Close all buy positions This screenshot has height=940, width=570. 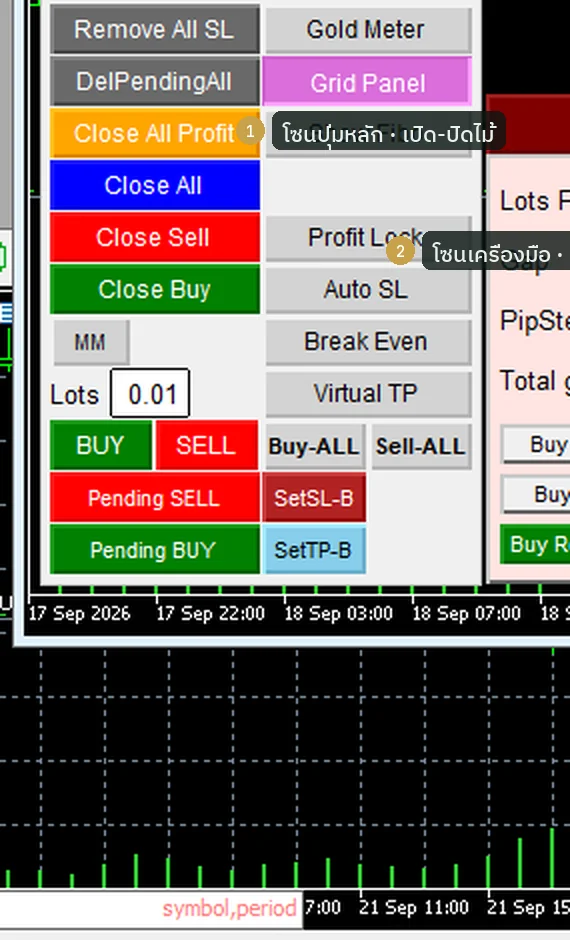[x=155, y=290]
